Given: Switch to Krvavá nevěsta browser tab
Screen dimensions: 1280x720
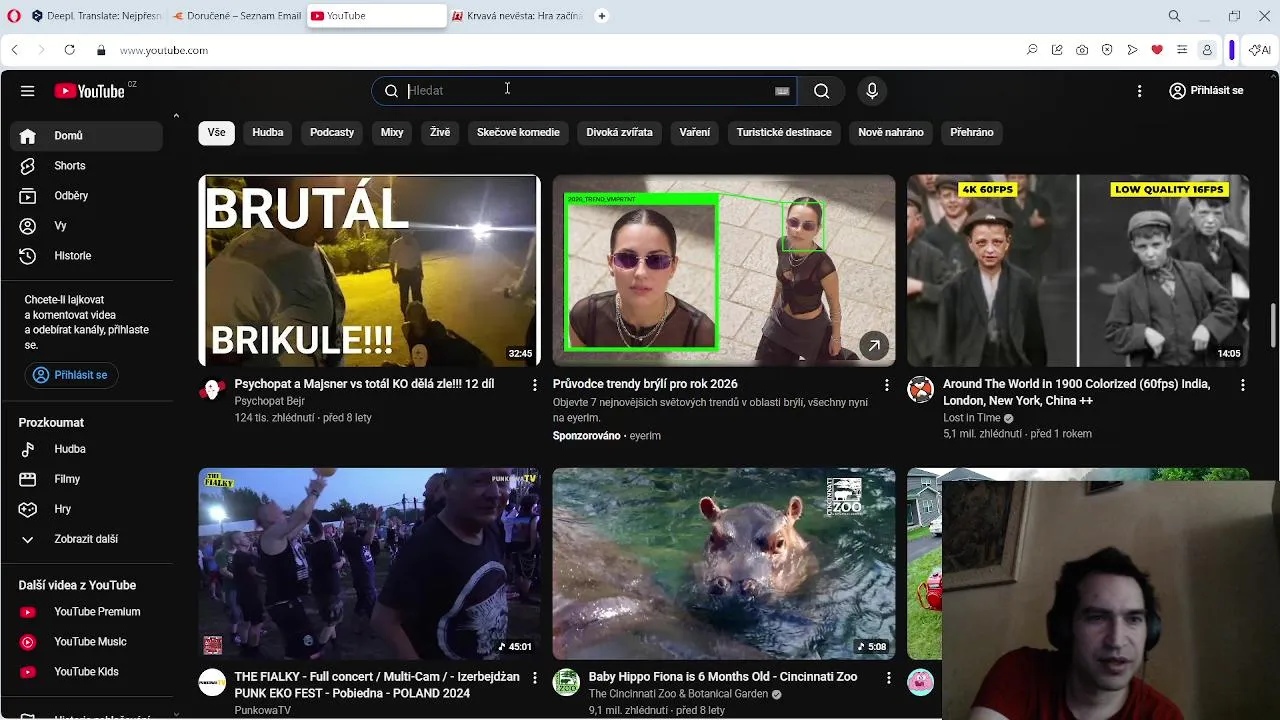Looking at the screenshot, I should pos(517,16).
